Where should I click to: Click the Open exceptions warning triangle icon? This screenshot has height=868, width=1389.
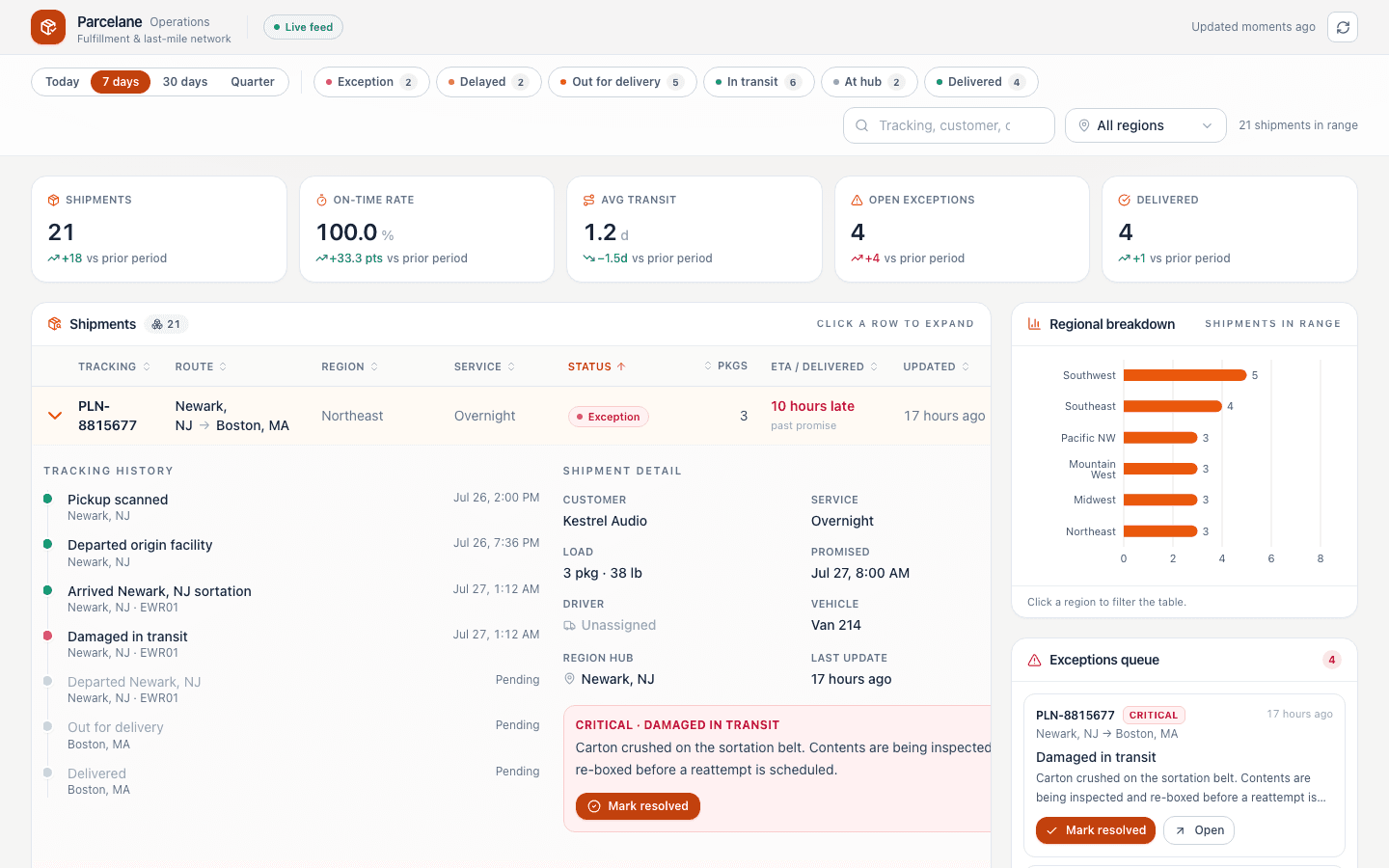tap(857, 200)
